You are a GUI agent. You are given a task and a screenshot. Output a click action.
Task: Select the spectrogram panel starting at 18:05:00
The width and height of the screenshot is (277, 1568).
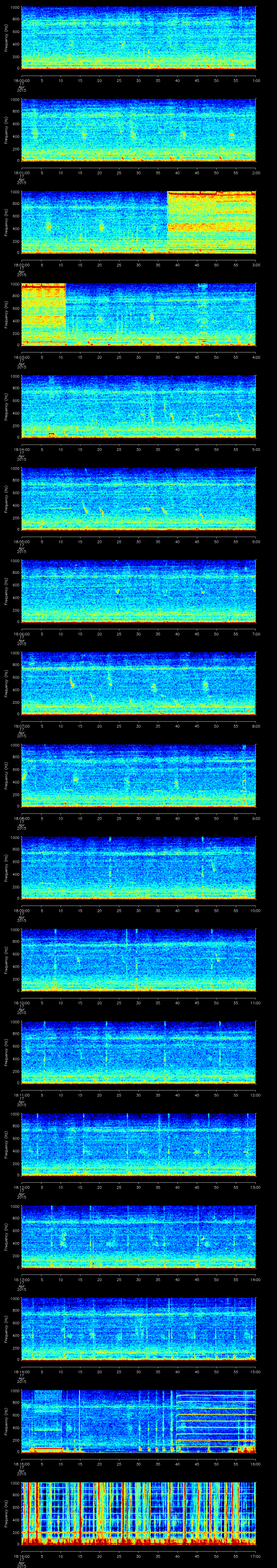(x=138, y=499)
